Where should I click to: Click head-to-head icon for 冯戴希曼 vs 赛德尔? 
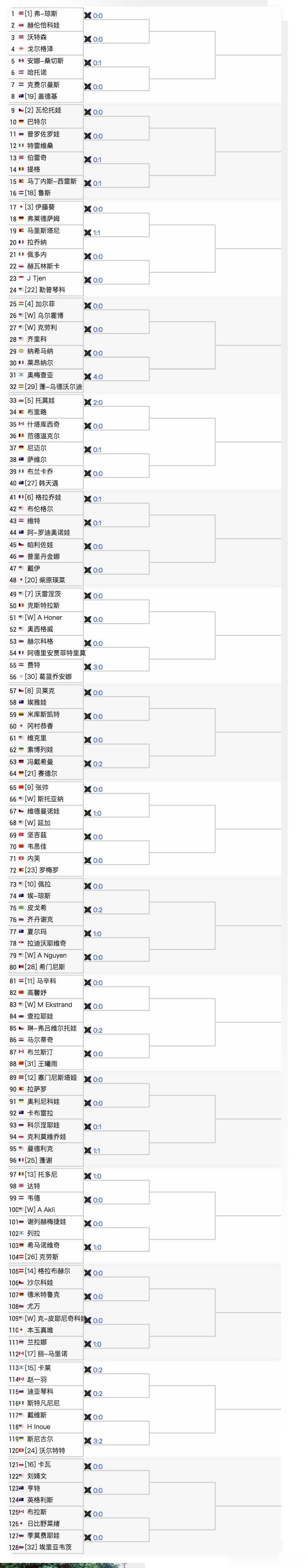coord(88,764)
